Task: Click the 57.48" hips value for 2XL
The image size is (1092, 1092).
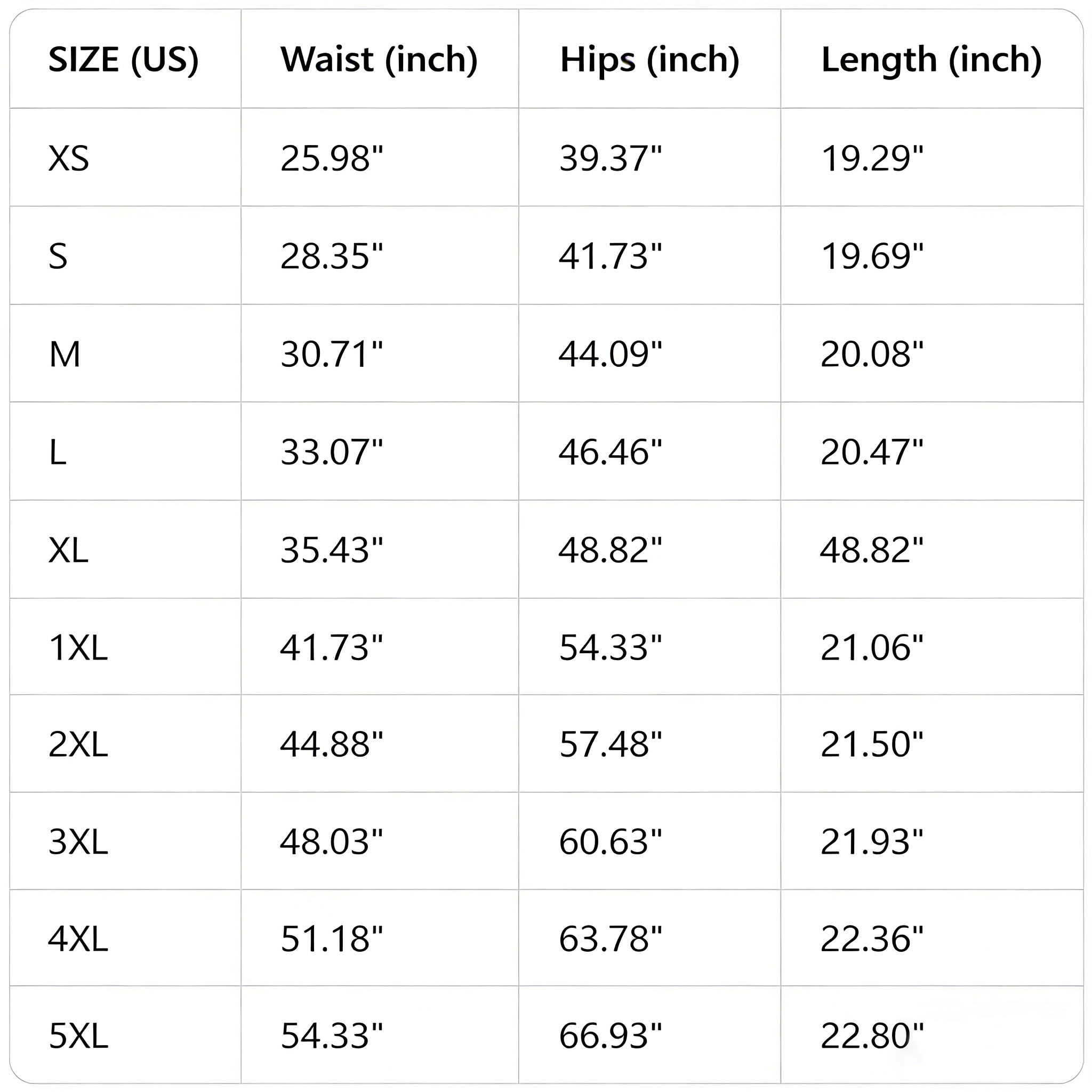Action: click(610, 744)
